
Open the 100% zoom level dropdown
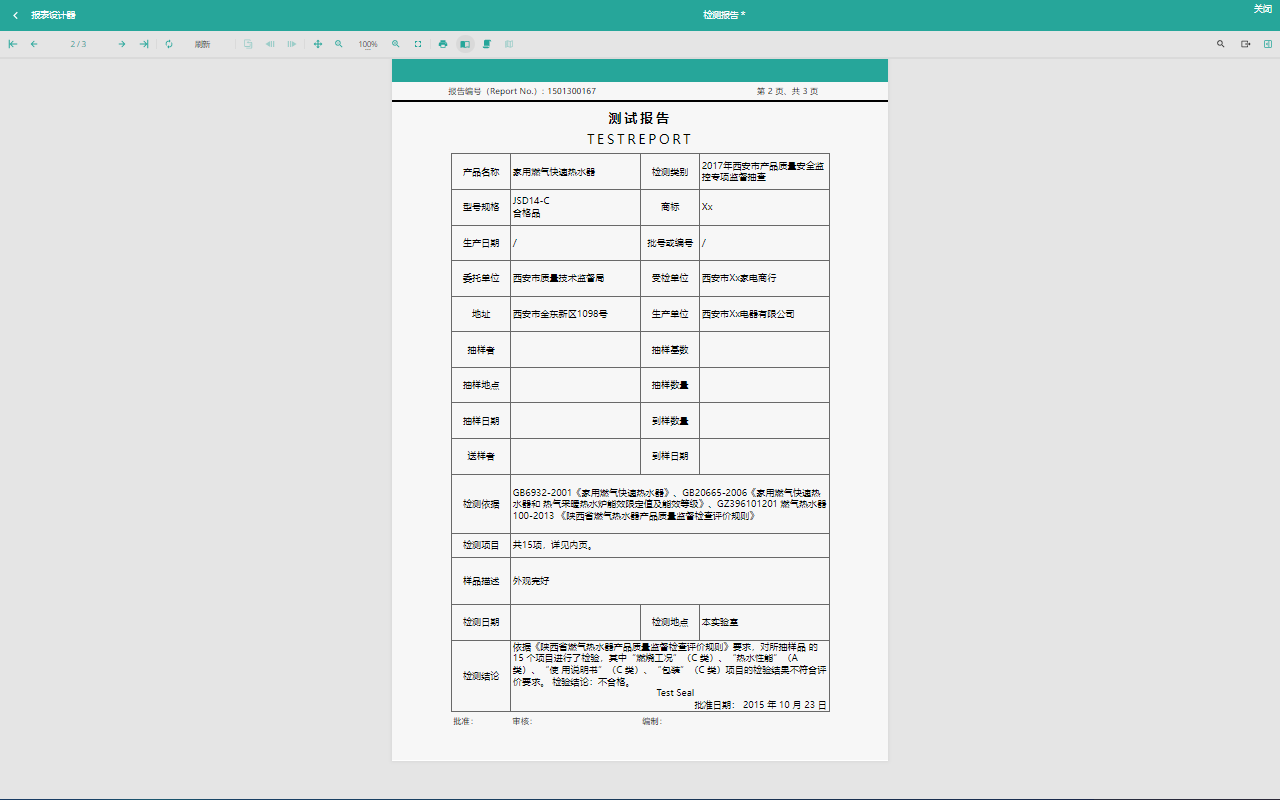click(x=368, y=44)
